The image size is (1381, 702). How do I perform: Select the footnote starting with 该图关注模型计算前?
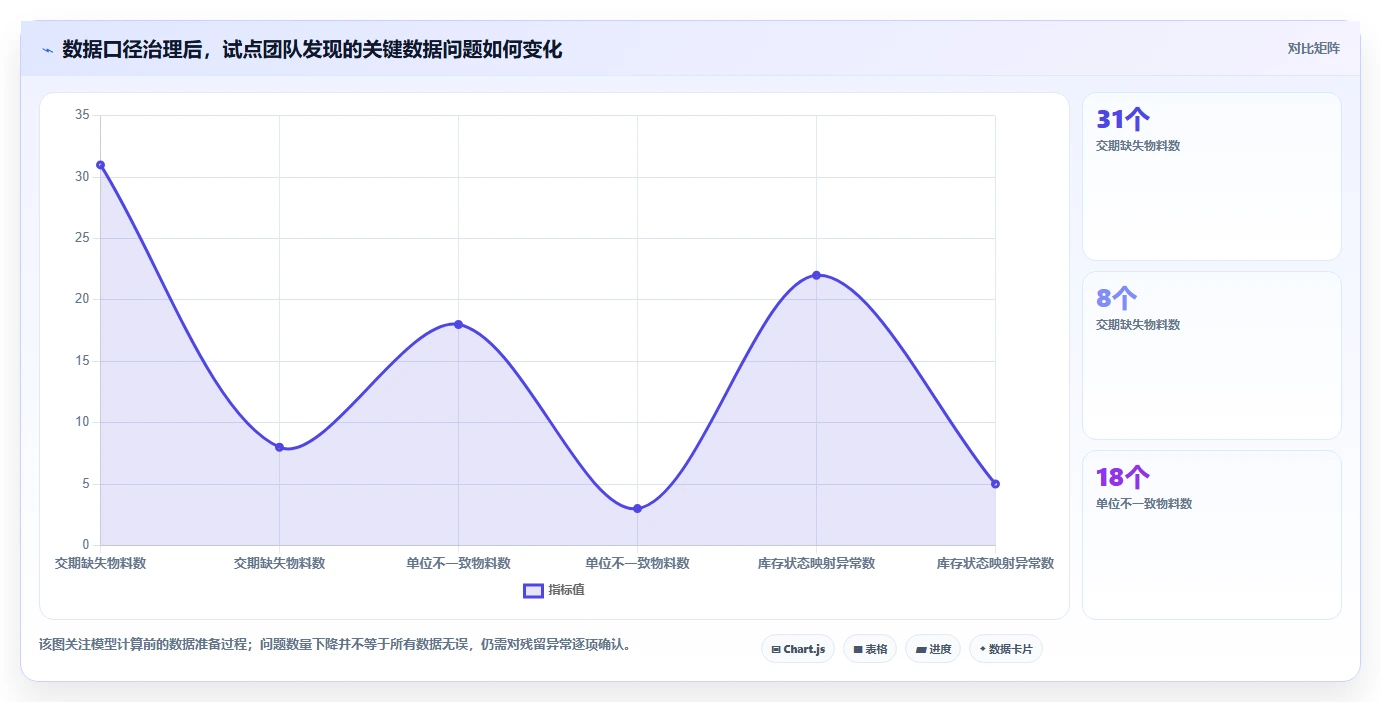[335, 645]
